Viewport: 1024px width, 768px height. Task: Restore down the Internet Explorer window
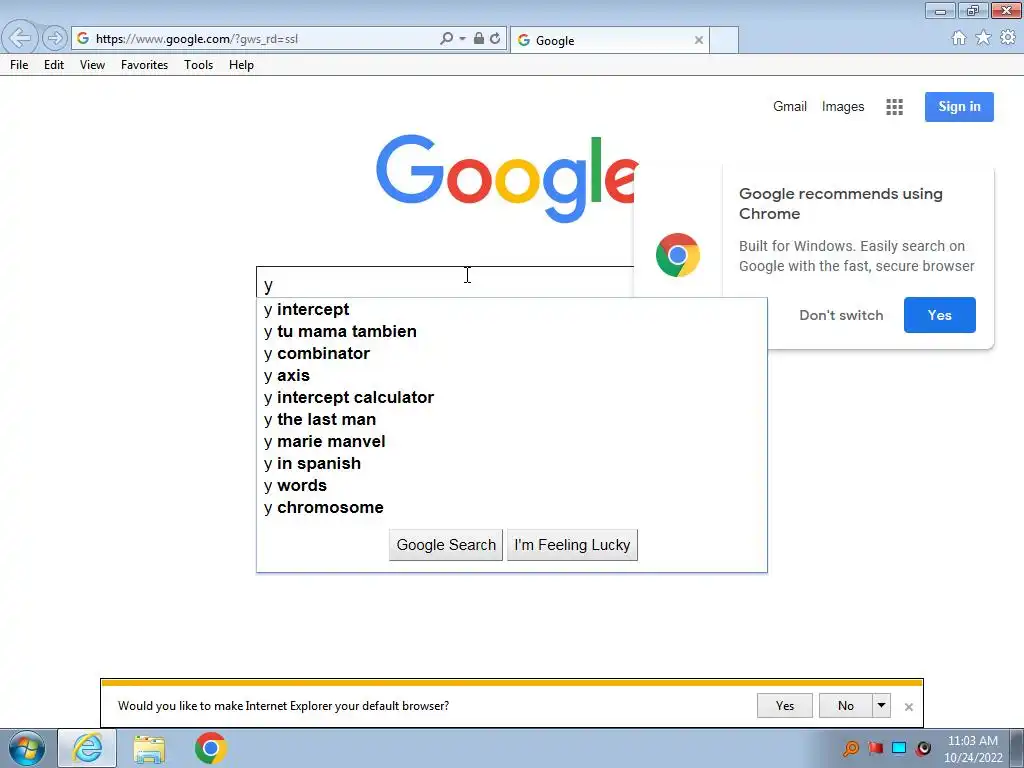tap(973, 10)
